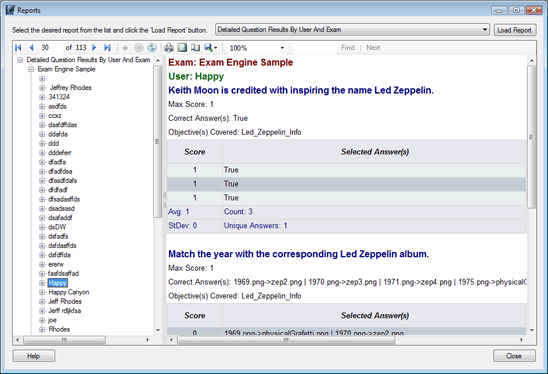This screenshot has height=374, width=548.
Task: Click the tree panel horizontal scrollbar
Action: click(64, 340)
